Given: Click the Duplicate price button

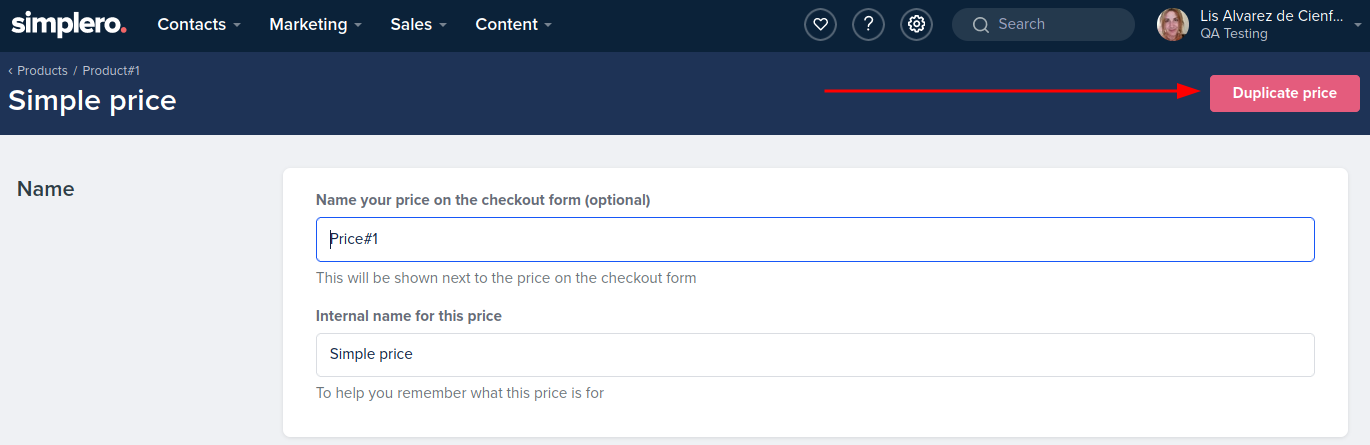Looking at the screenshot, I should pyautogui.click(x=1284, y=93).
